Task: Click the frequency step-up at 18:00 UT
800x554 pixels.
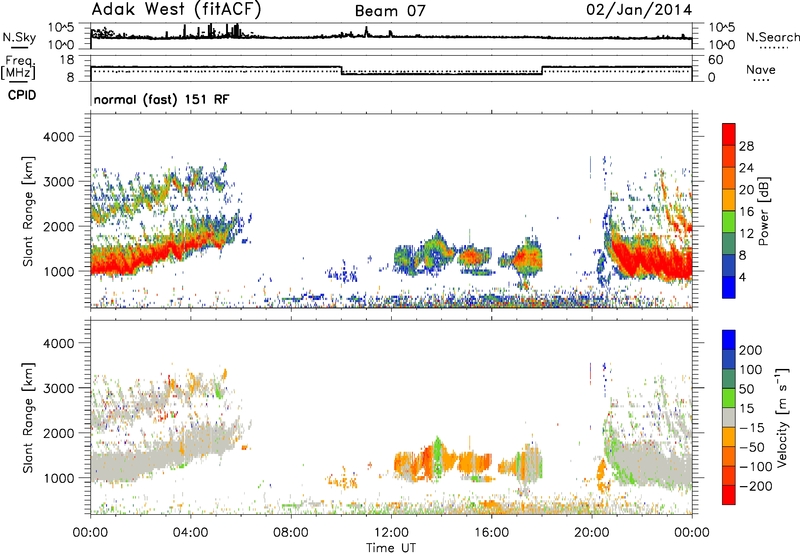Action: 542,70
